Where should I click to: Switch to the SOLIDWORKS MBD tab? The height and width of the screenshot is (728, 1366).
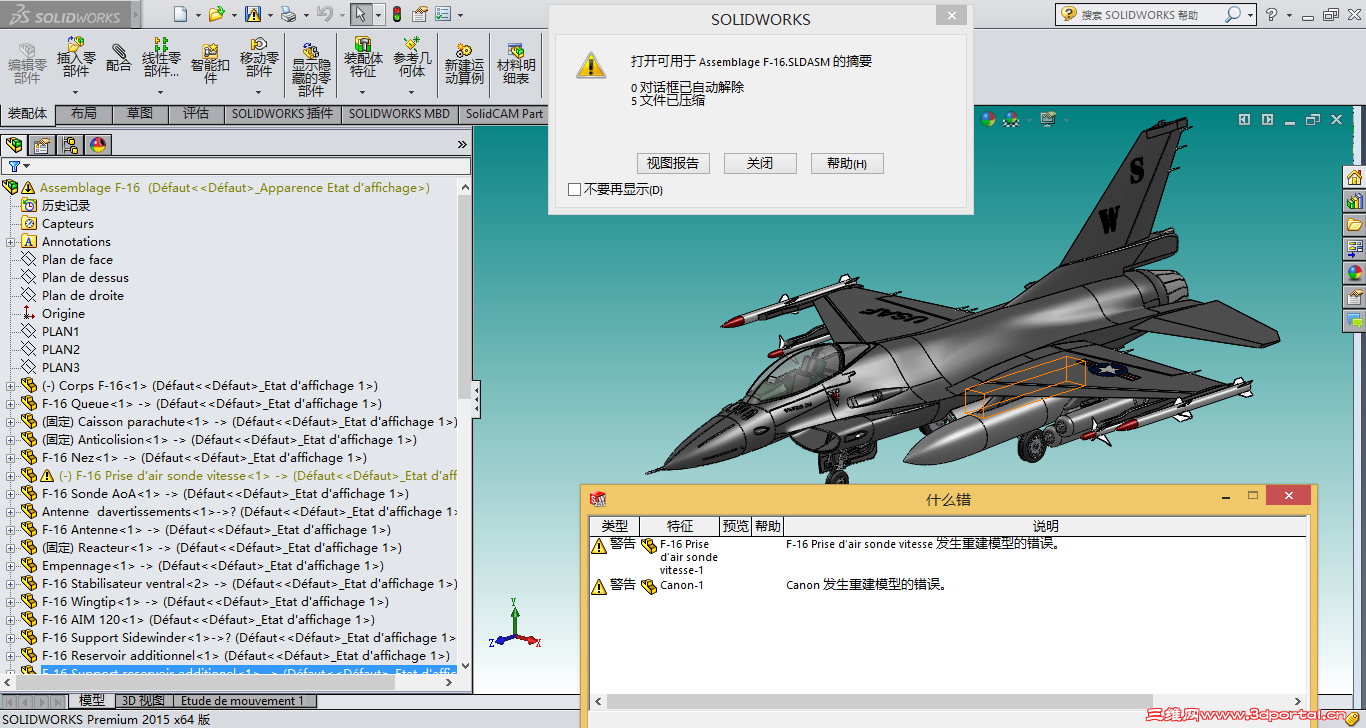(400, 114)
